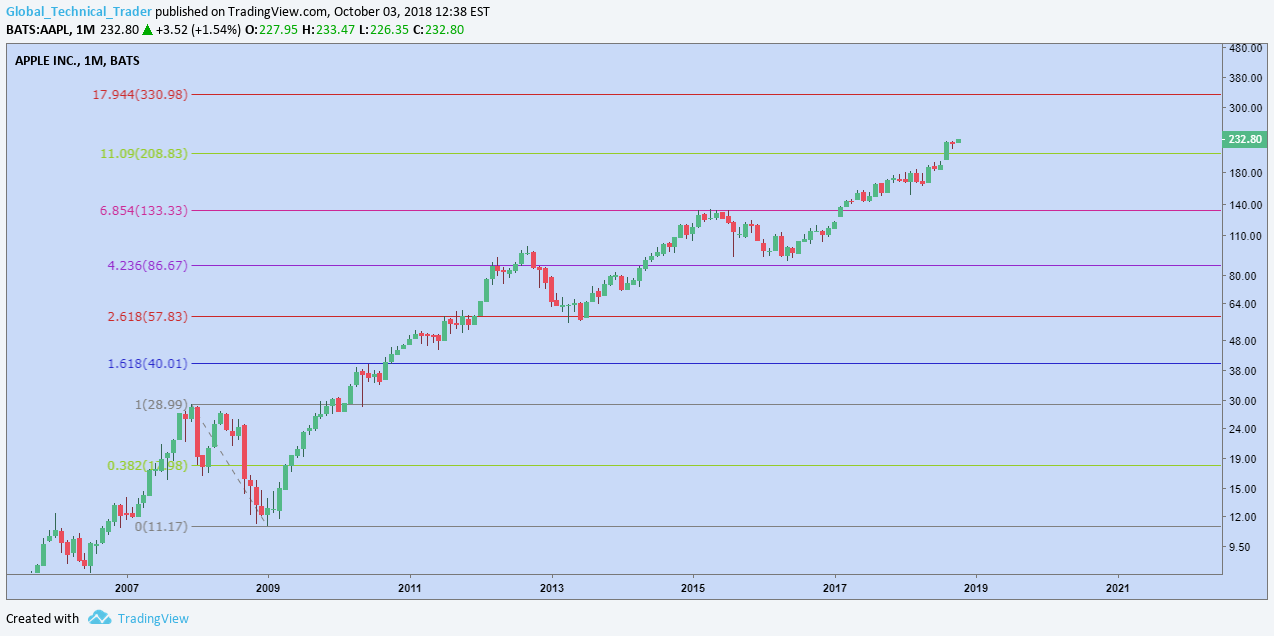Click the current price tag 232.80
The height and width of the screenshot is (636, 1274).
coord(1245,140)
